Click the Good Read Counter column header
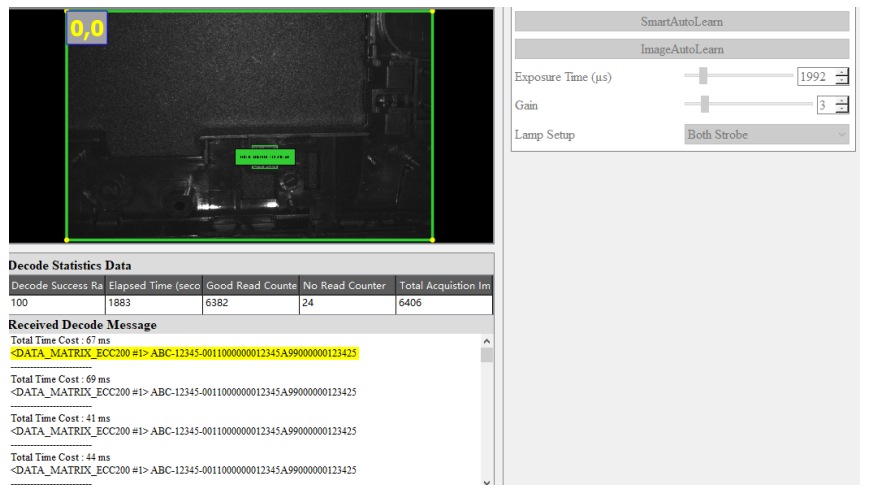Image resolution: width=871 pixels, height=493 pixels. [x=250, y=286]
